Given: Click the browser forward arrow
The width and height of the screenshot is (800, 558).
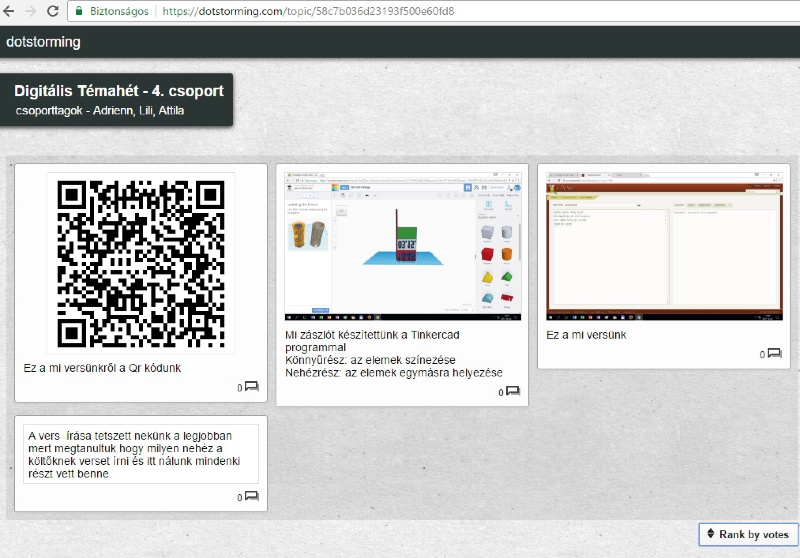Looking at the screenshot, I should click(30, 11).
